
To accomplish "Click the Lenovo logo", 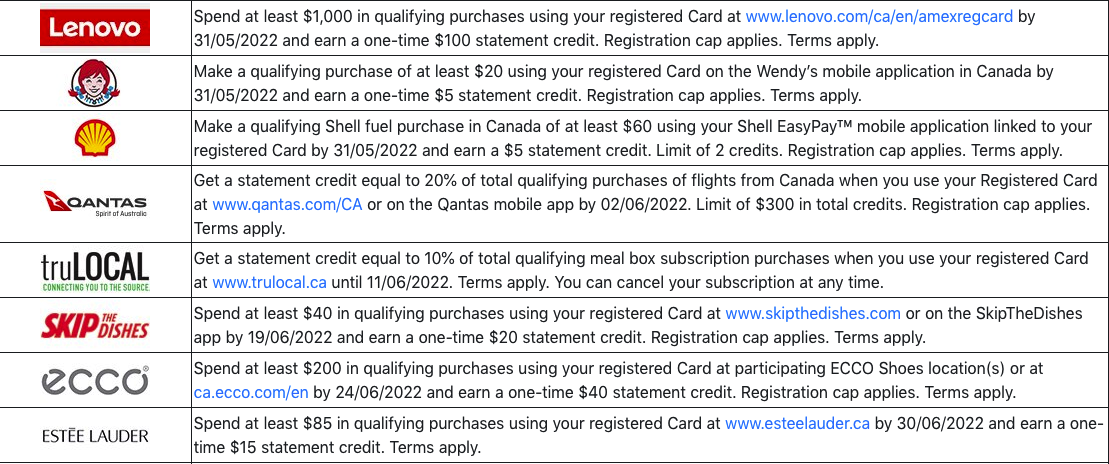I will (x=95, y=28).
